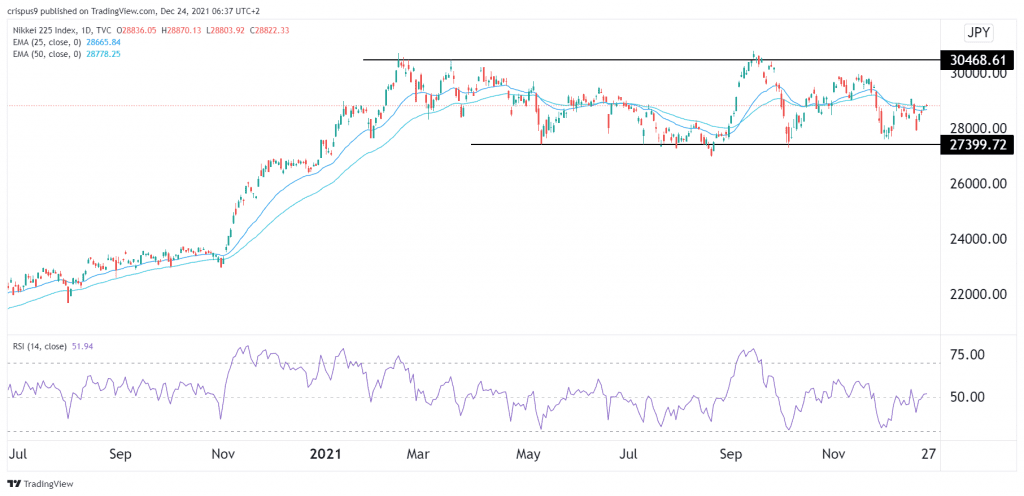Viewport: 1024px width, 496px height.
Task: Click the 28000.00 price axis label
Action: 979,129
